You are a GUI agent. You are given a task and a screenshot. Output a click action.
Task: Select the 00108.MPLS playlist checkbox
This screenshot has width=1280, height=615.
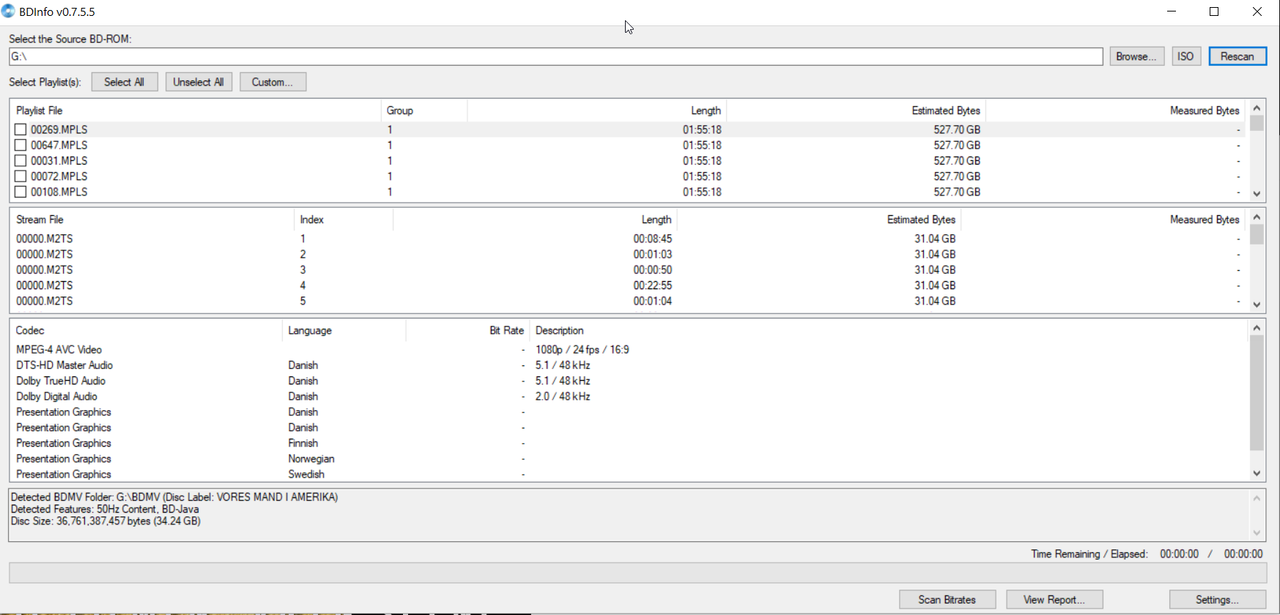tap(20, 192)
